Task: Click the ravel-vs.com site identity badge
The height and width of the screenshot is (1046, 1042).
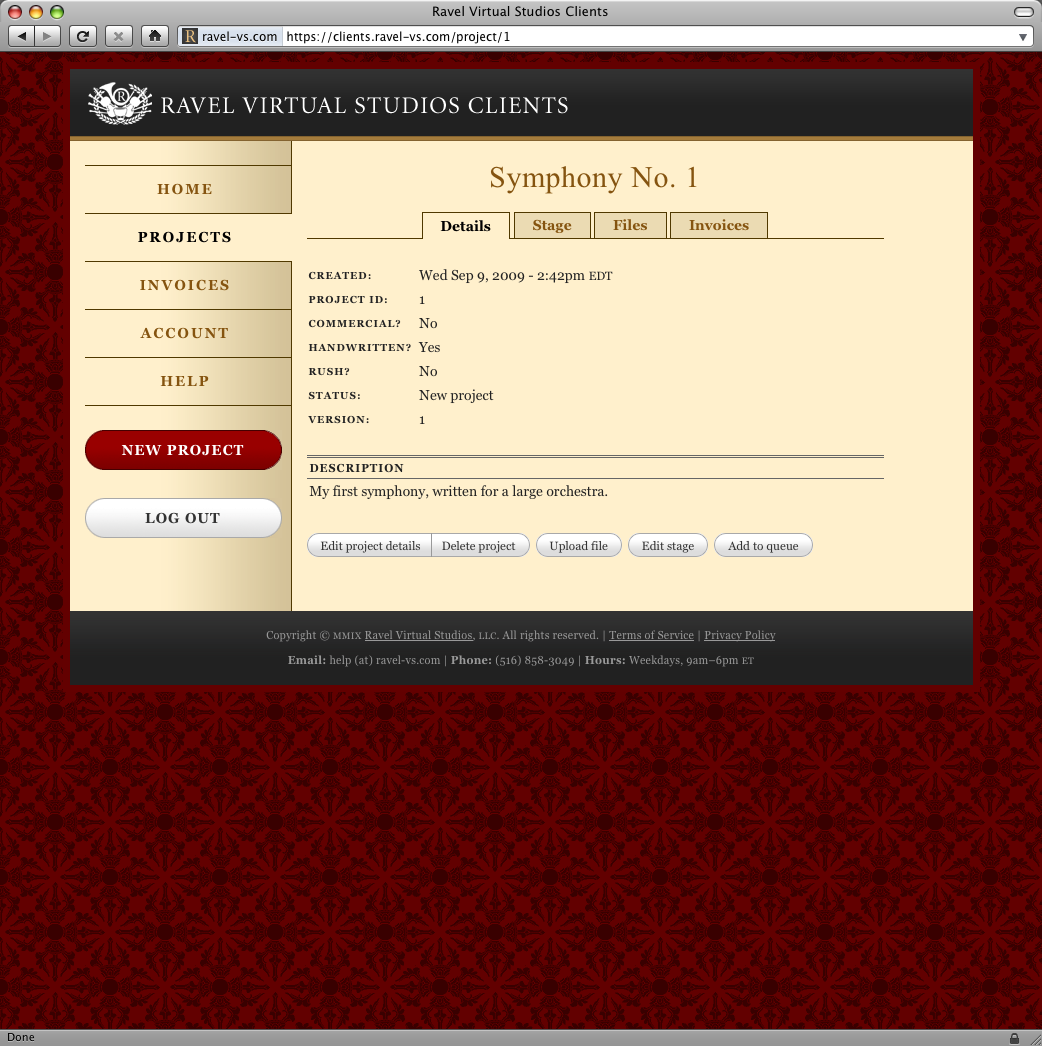Action: [x=230, y=37]
